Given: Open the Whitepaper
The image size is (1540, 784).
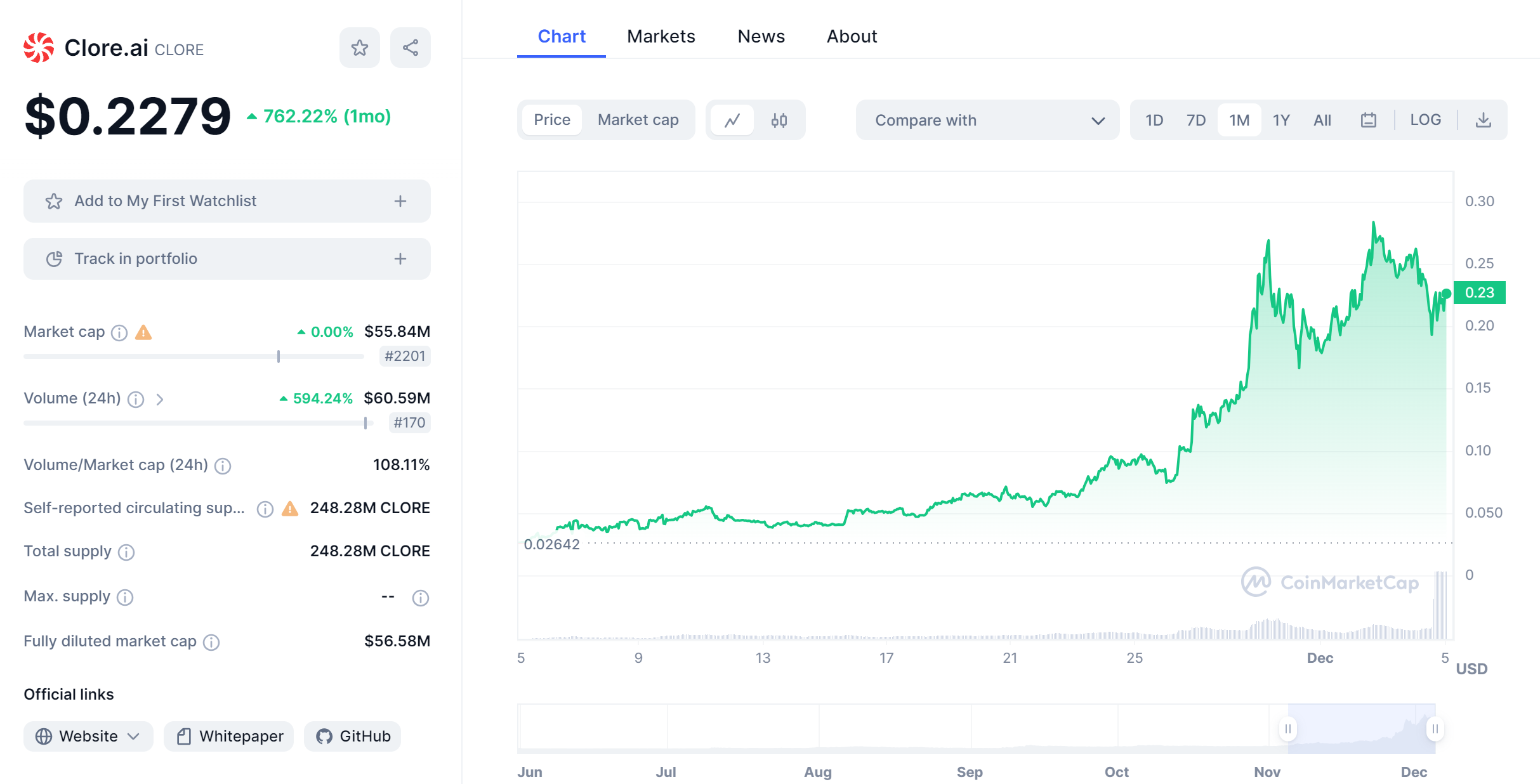Looking at the screenshot, I should [228, 736].
